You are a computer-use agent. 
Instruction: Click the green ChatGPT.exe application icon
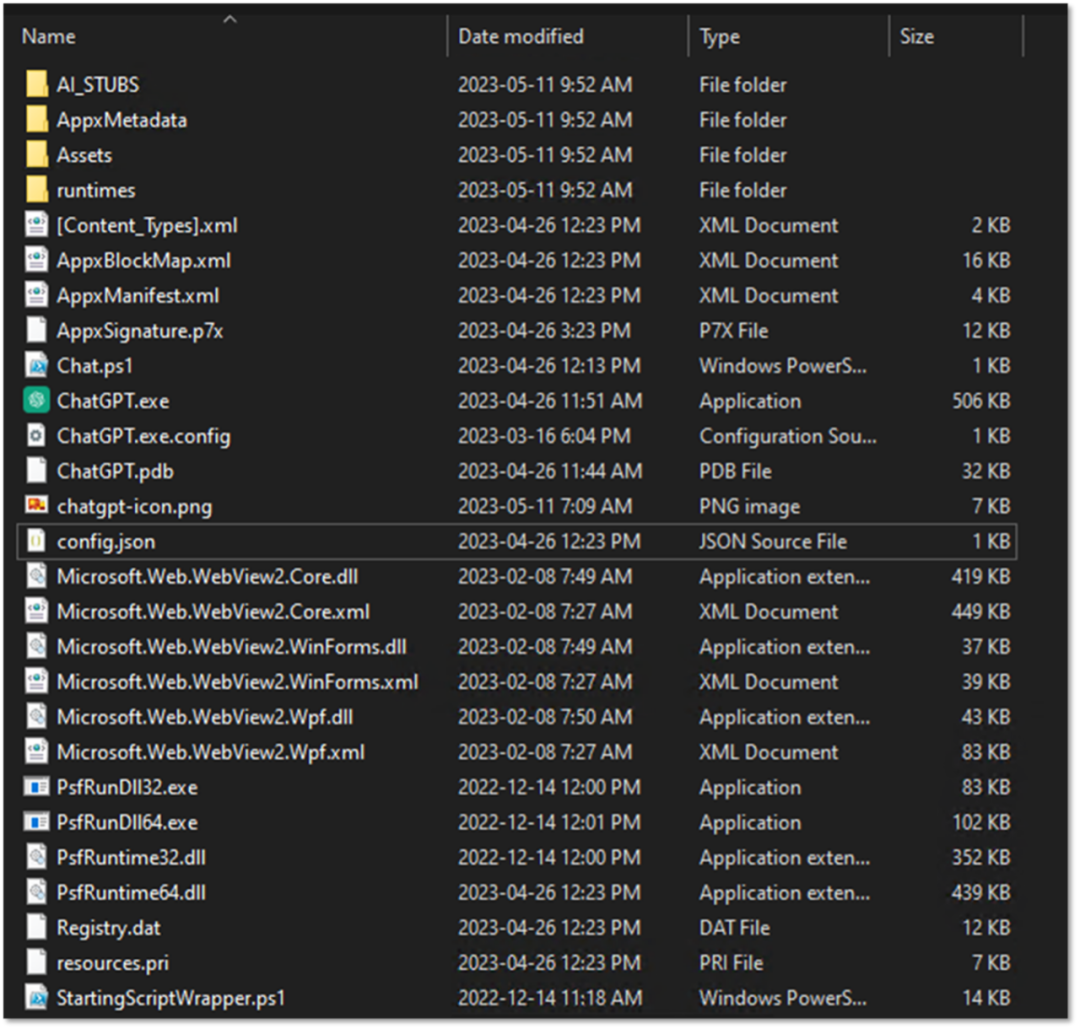click(37, 400)
